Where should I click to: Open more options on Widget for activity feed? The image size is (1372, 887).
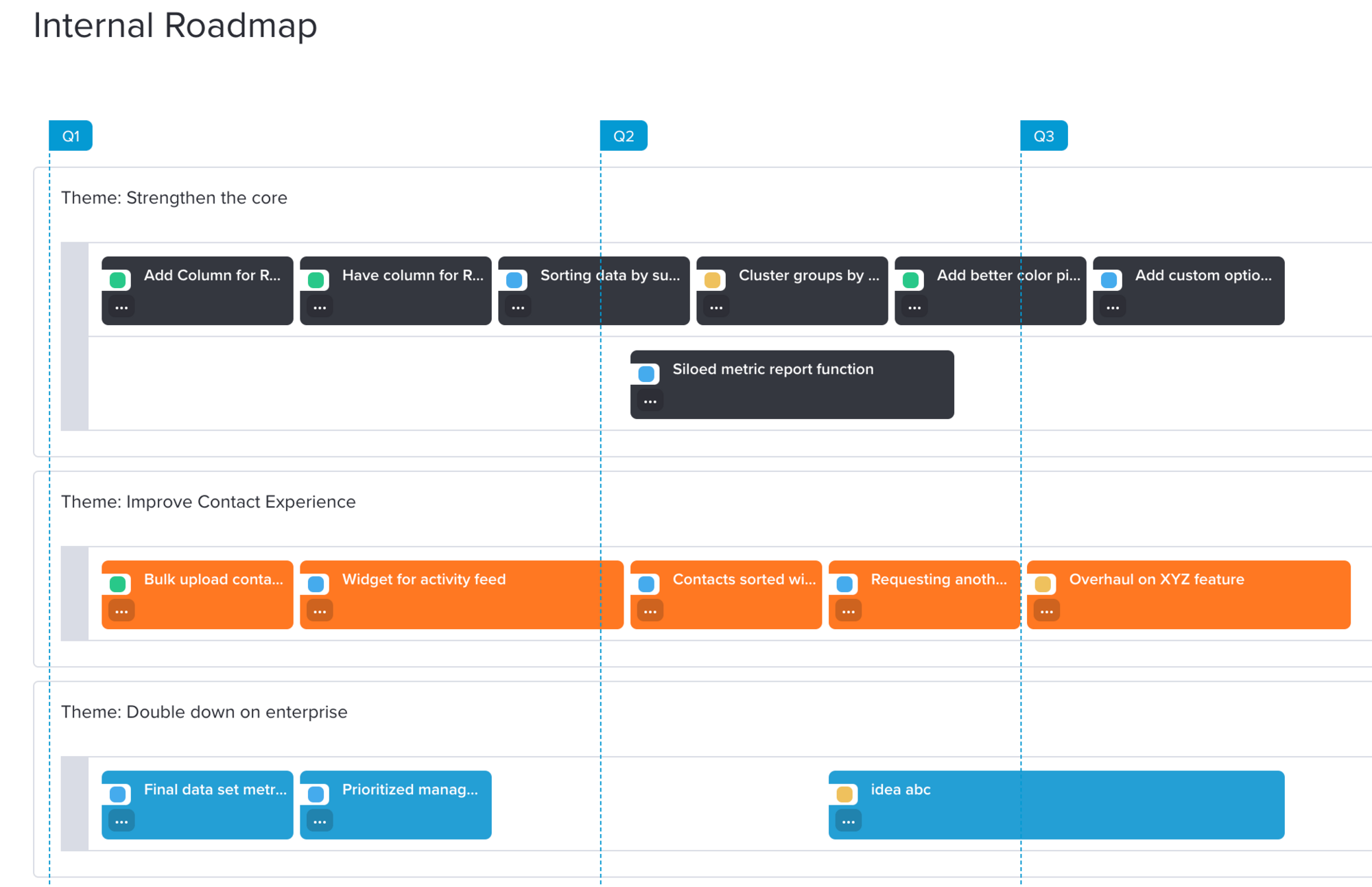(x=320, y=611)
